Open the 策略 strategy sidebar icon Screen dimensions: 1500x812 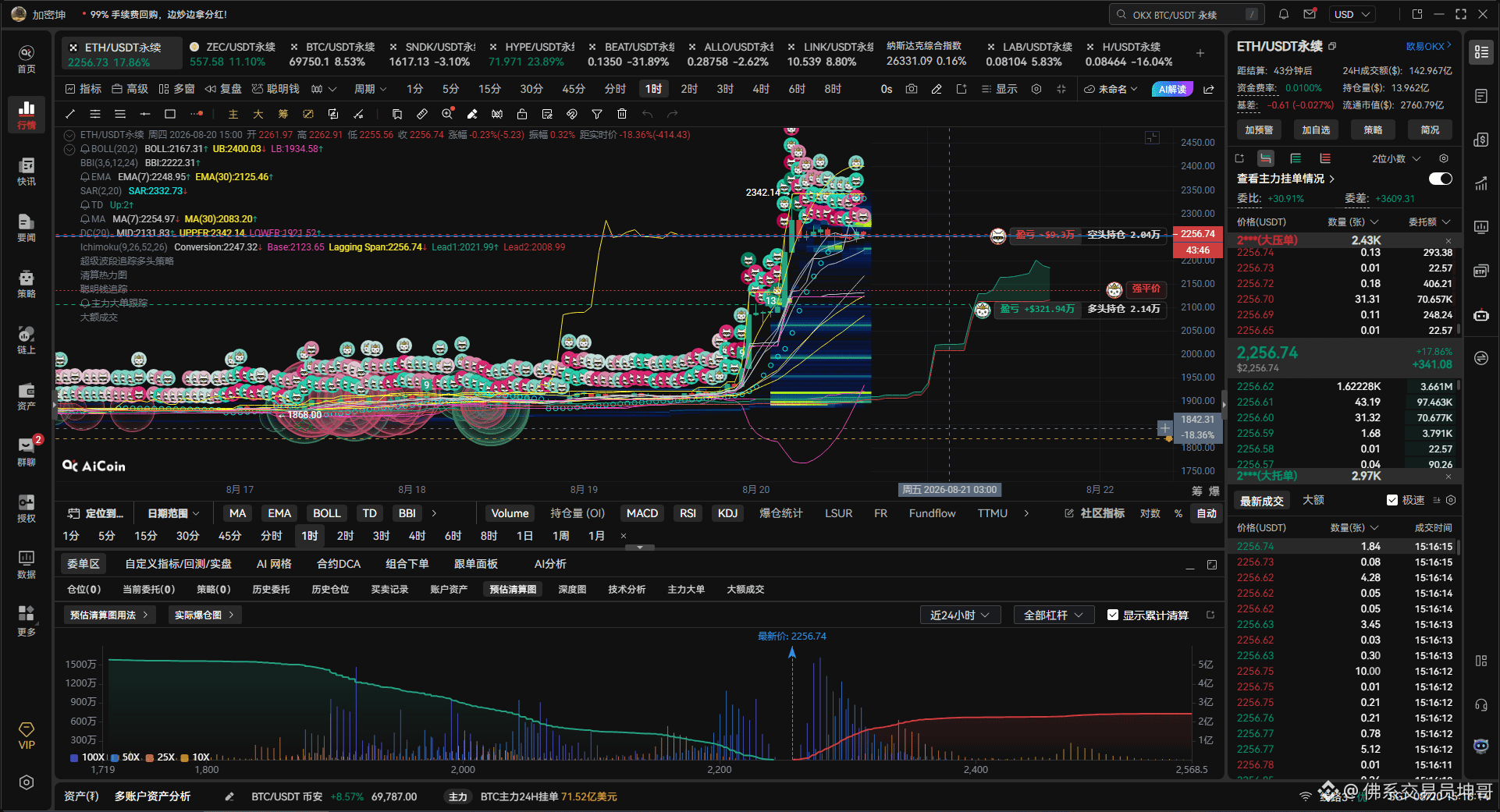(x=27, y=283)
